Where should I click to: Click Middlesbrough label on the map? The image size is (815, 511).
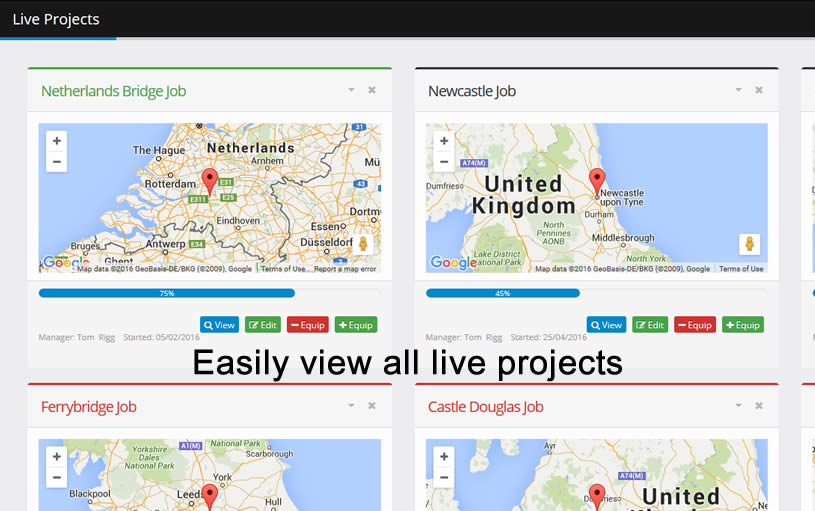[623, 238]
